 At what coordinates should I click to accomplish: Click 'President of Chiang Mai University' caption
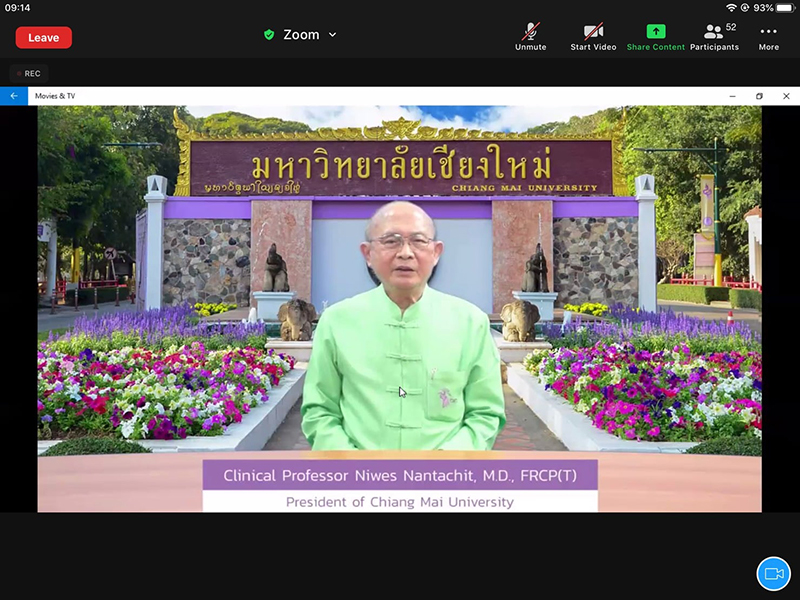[400, 502]
